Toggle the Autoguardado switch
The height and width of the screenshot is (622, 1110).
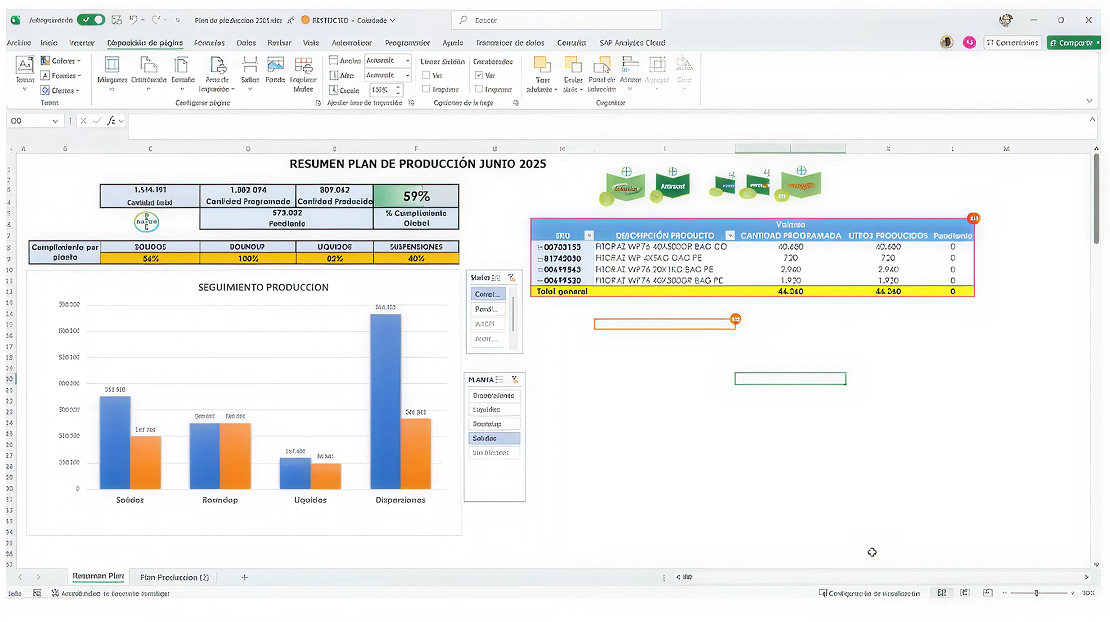coord(91,20)
